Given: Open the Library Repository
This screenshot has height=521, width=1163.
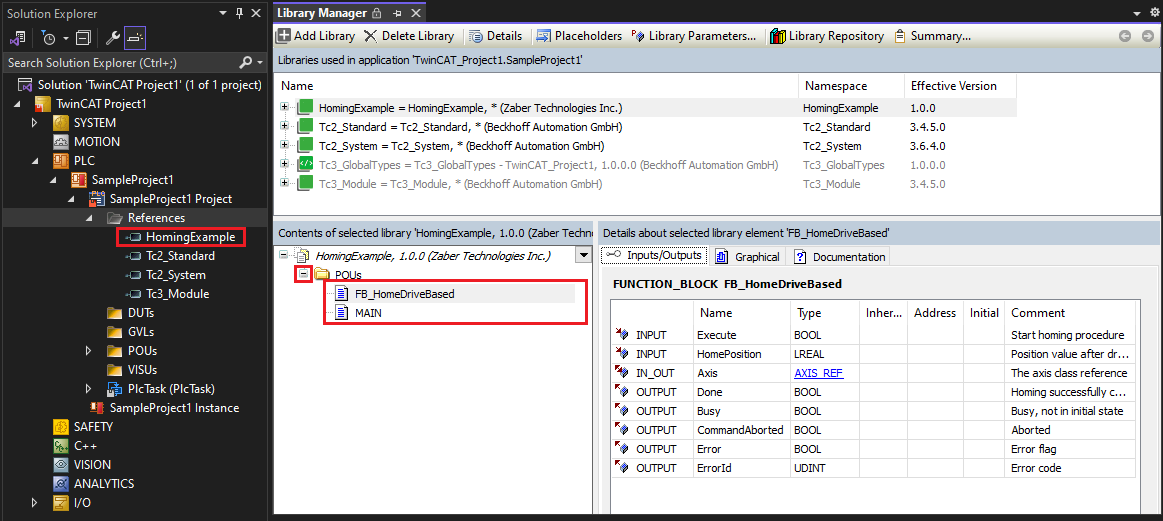Looking at the screenshot, I should tap(827, 36).
